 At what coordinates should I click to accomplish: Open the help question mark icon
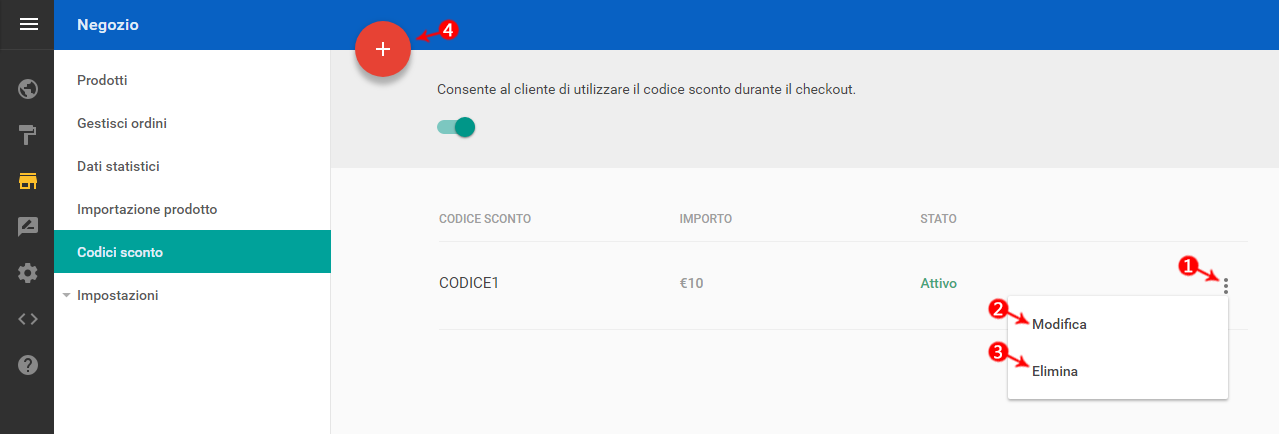[x=28, y=365]
